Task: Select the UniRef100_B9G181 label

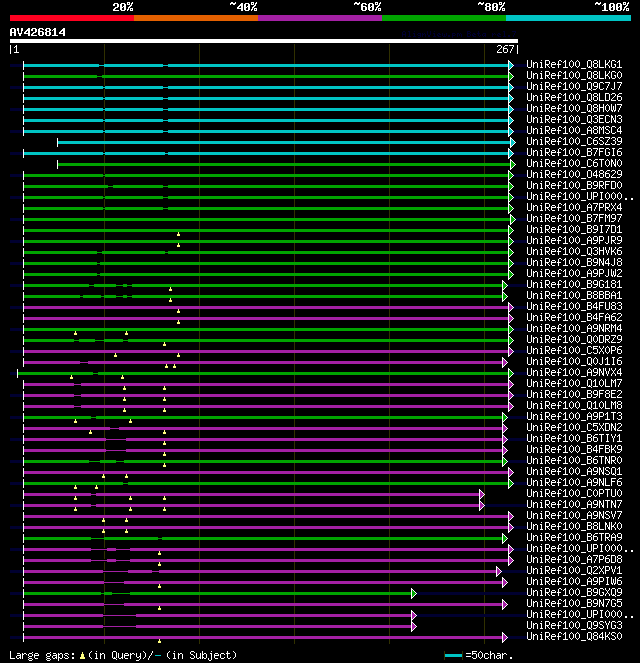Action: point(574,284)
